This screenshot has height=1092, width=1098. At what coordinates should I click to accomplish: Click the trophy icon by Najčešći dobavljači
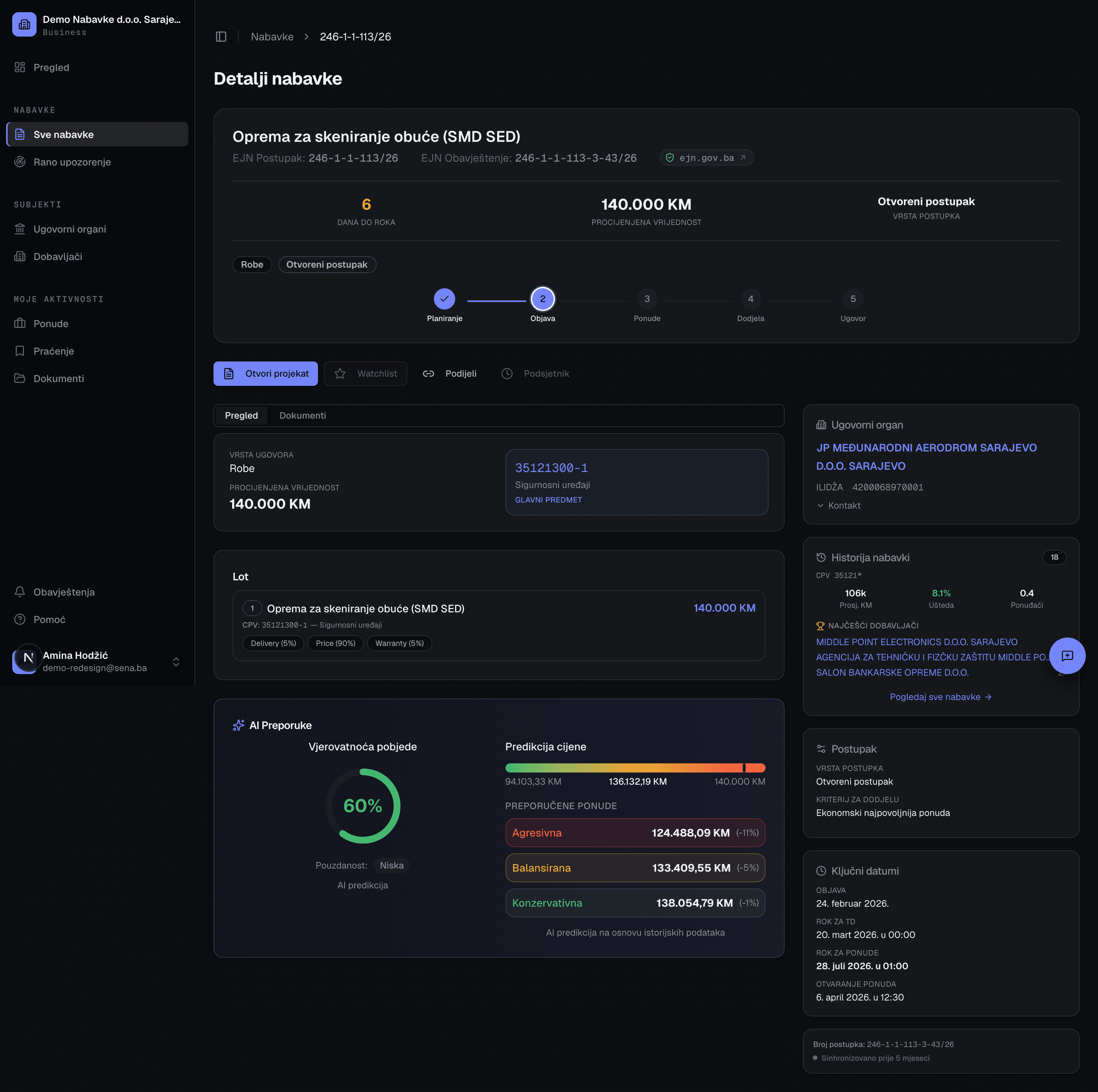tap(820, 626)
